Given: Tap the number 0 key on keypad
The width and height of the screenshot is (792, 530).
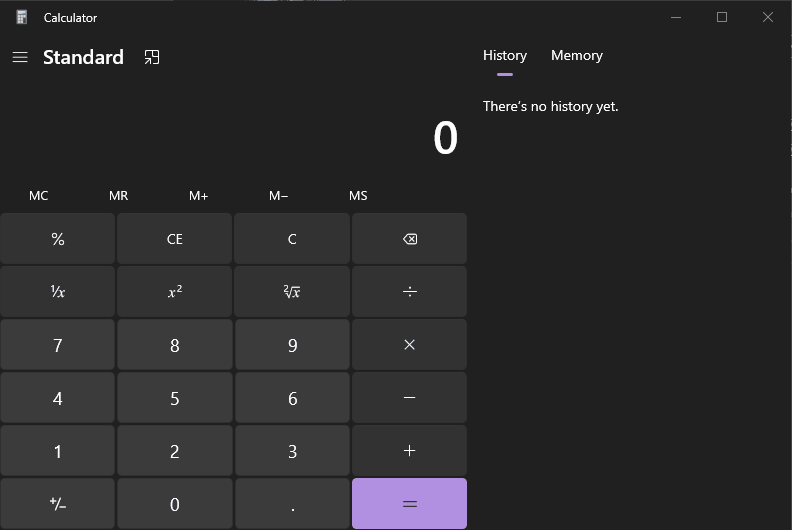Looking at the screenshot, I should tap(175, 504).
